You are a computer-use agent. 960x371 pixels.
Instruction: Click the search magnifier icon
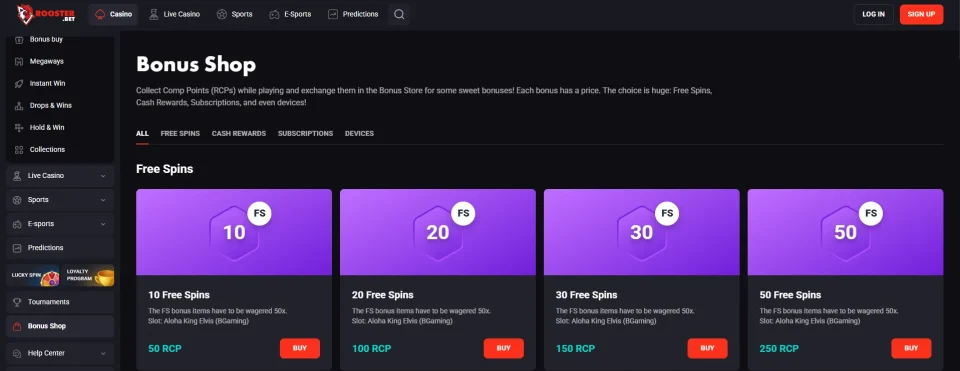399,14
